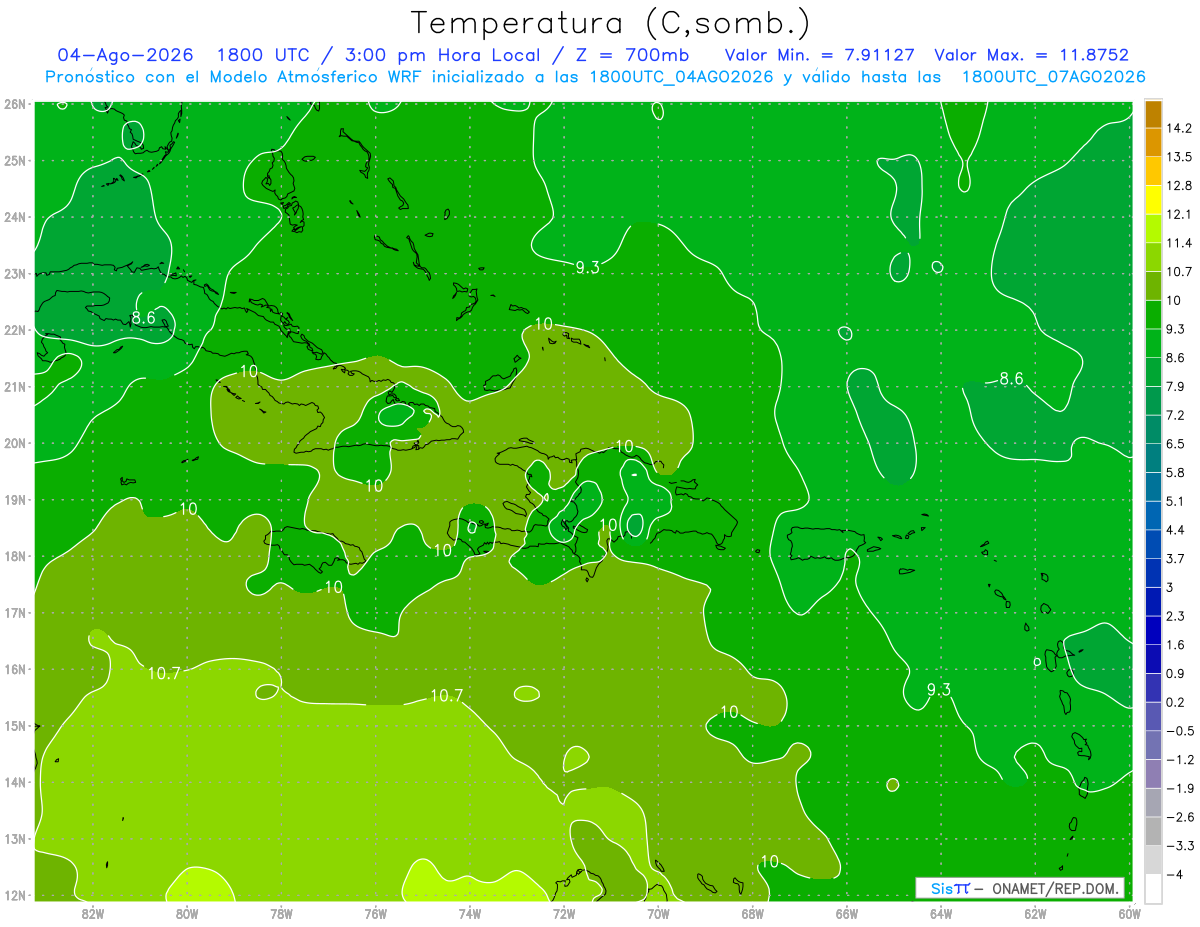Image resolution: width=1200 pixels, height=927 pixels.
Task: Click the -3.3 legend scale value
Action: coord(1180,845)
